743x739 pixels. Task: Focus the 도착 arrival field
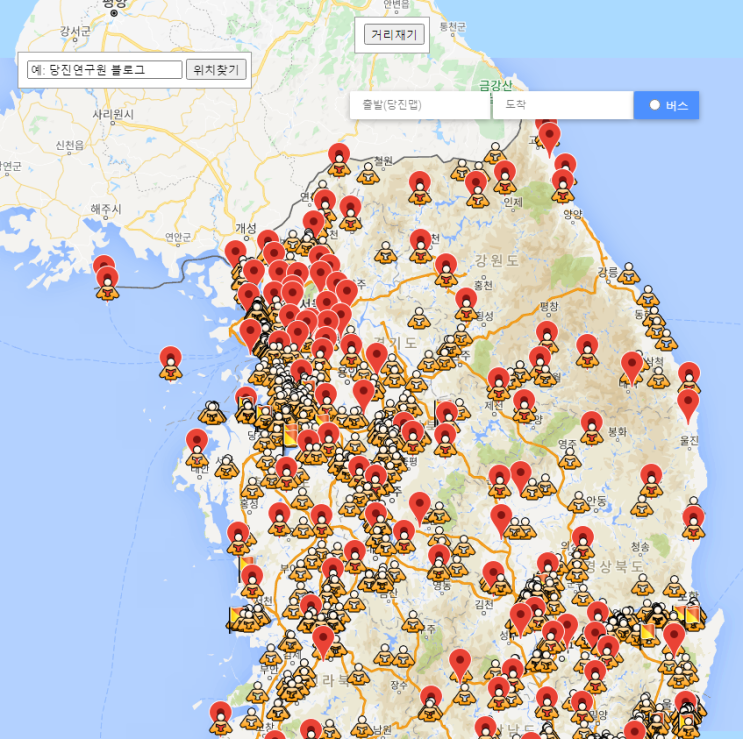pyautogui.click(x=563, y=105)
